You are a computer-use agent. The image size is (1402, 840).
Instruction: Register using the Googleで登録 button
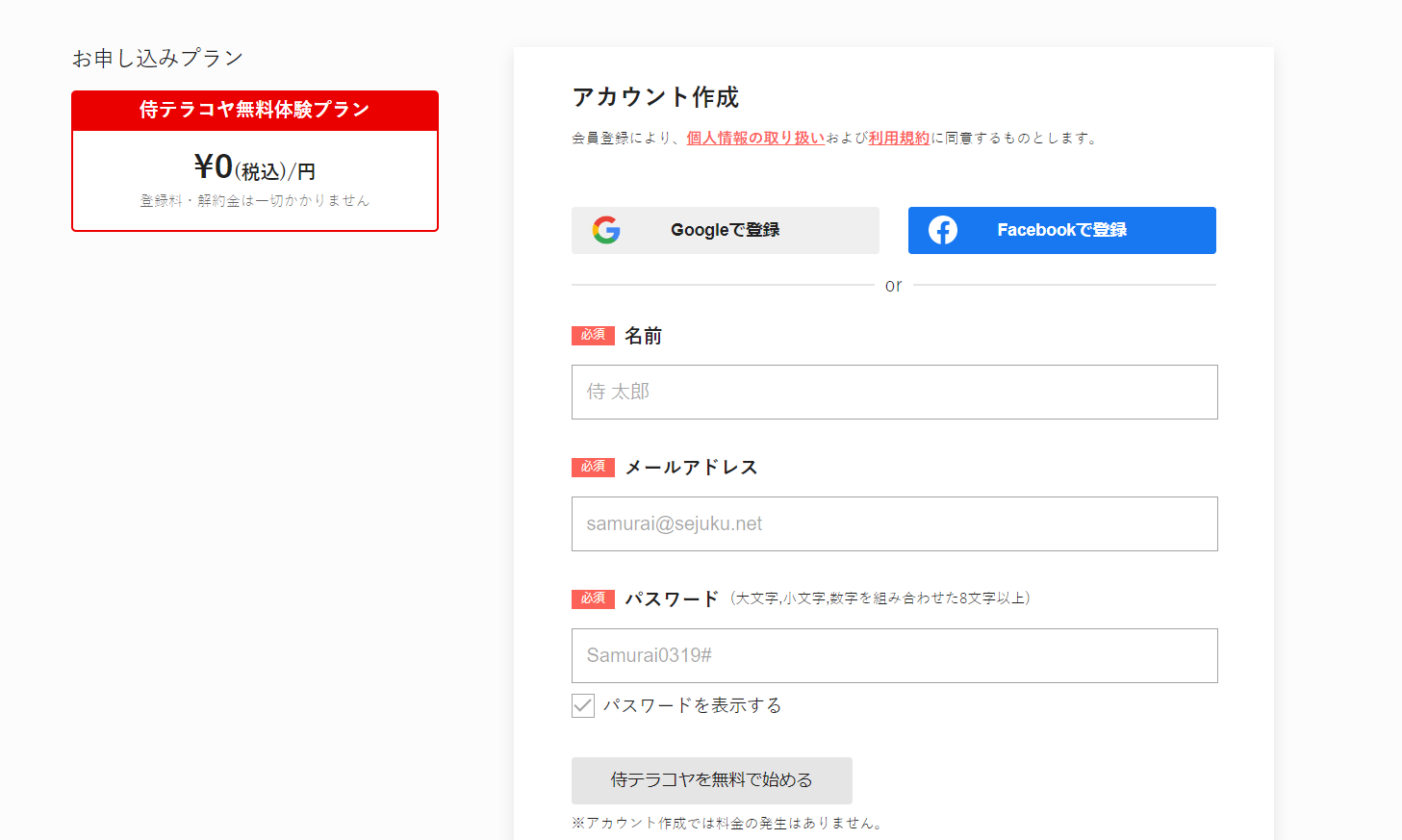[x=725, y=230]
